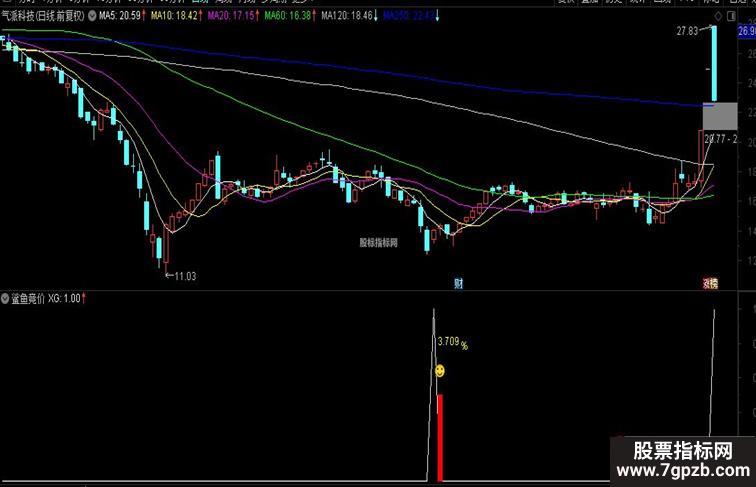
Task: Open the 涨榜 marker below the last candle
Action: coord(711,284)
